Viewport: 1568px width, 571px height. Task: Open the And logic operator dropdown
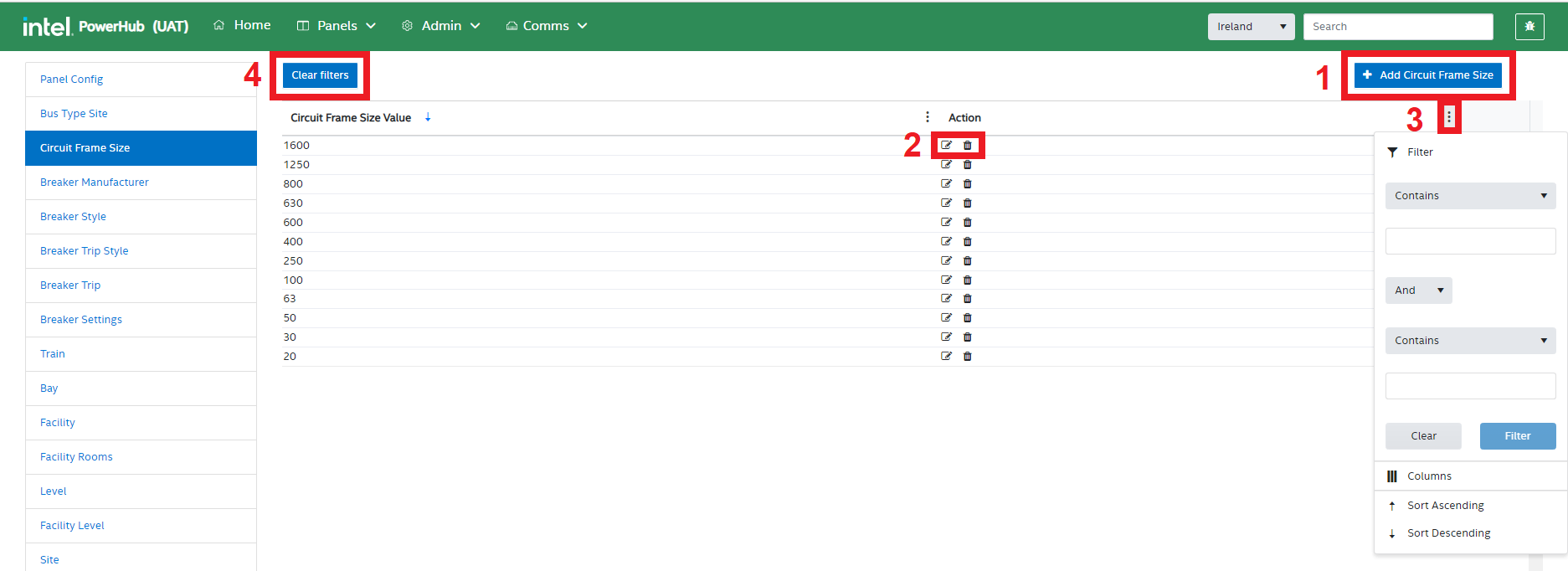[x=1418, y=291]
